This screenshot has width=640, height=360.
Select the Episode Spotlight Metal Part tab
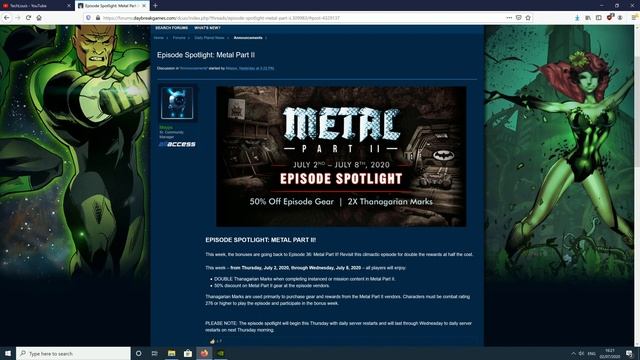click(x=112, y=6)
